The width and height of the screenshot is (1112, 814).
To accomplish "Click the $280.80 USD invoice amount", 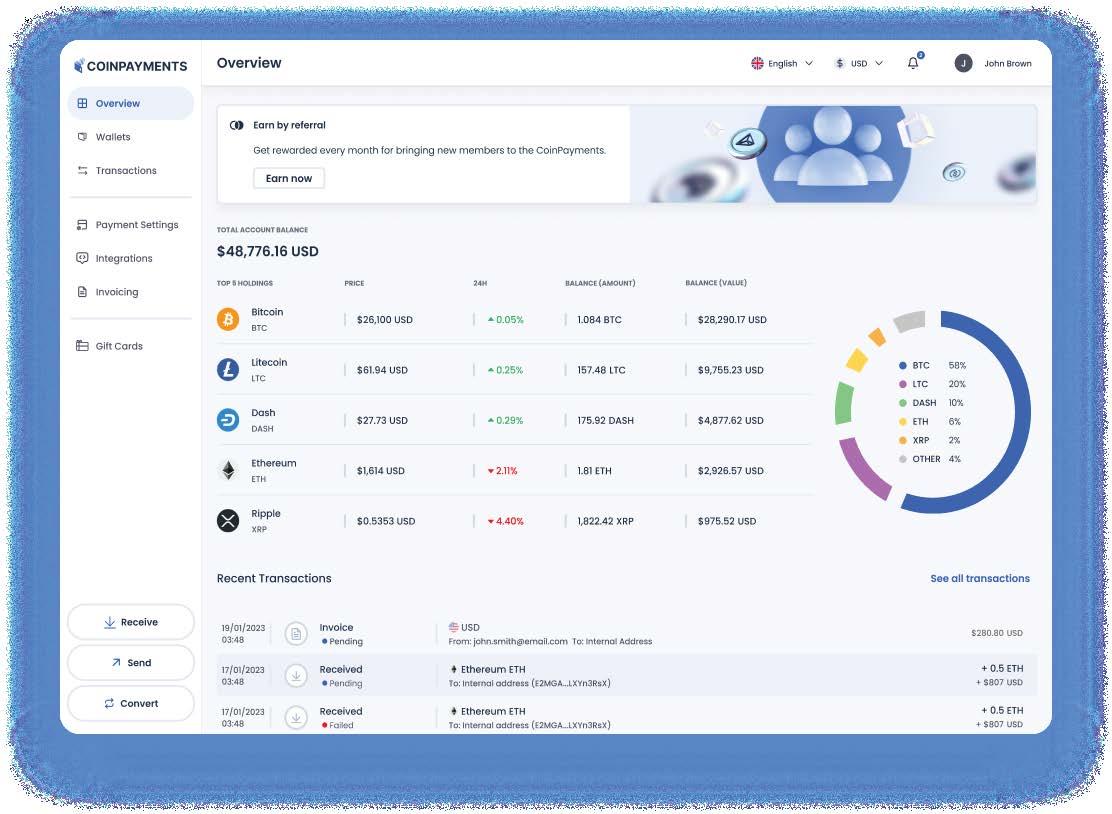I will [996, 632].
